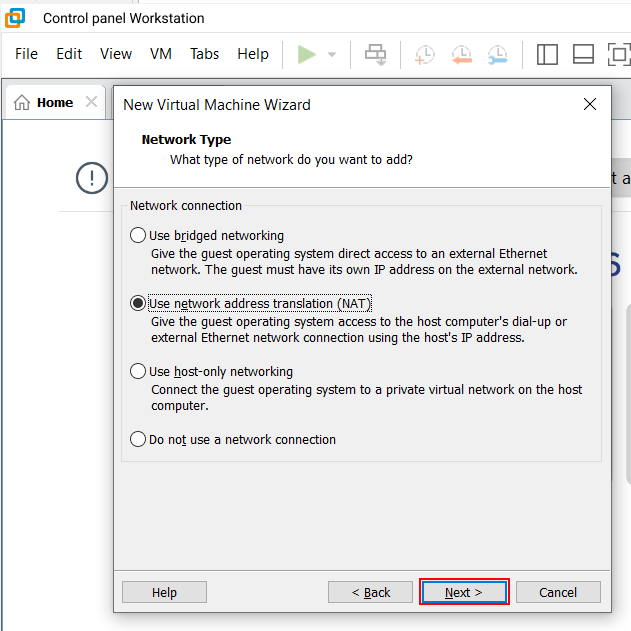Select Use bridged networking option
631x631 pixels.
coord(138,236)
